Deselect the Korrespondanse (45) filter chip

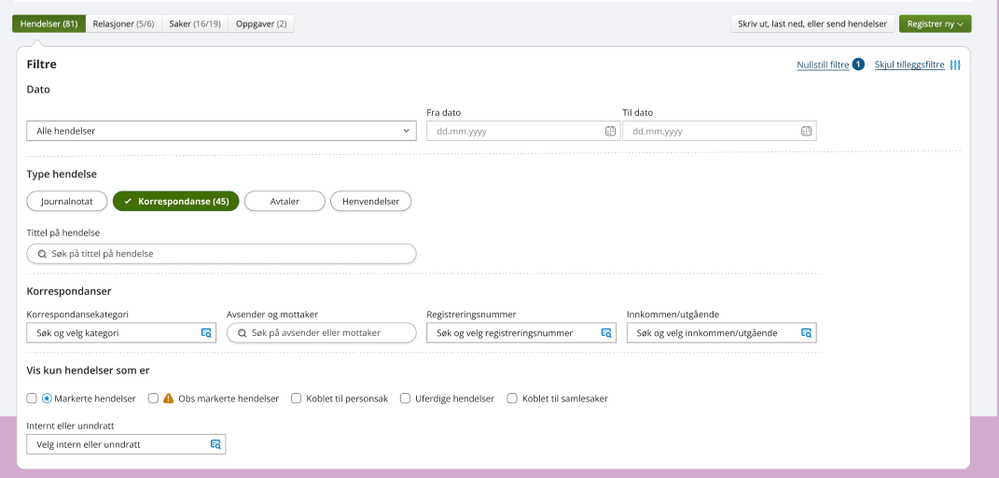176,201
